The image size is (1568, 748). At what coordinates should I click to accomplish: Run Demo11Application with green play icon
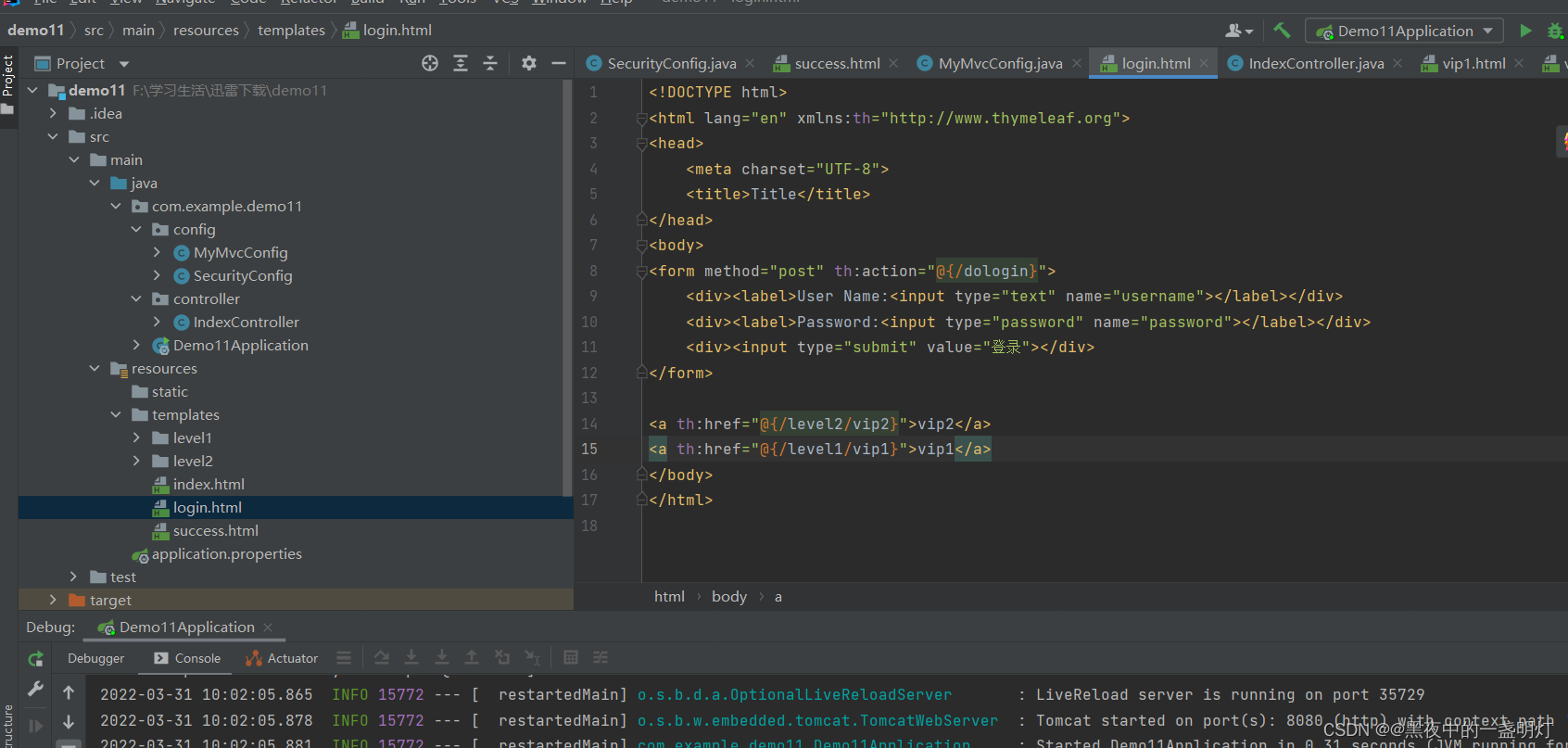1525,31
